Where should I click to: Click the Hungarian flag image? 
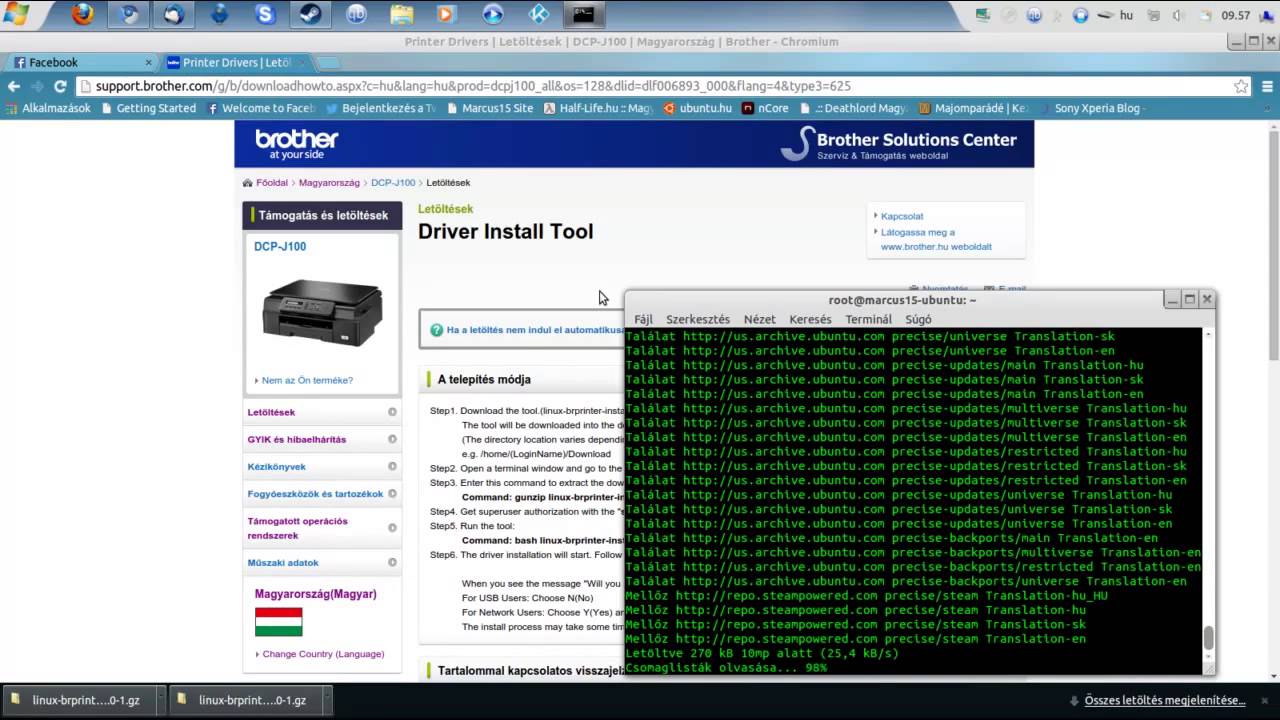(278, 622)
